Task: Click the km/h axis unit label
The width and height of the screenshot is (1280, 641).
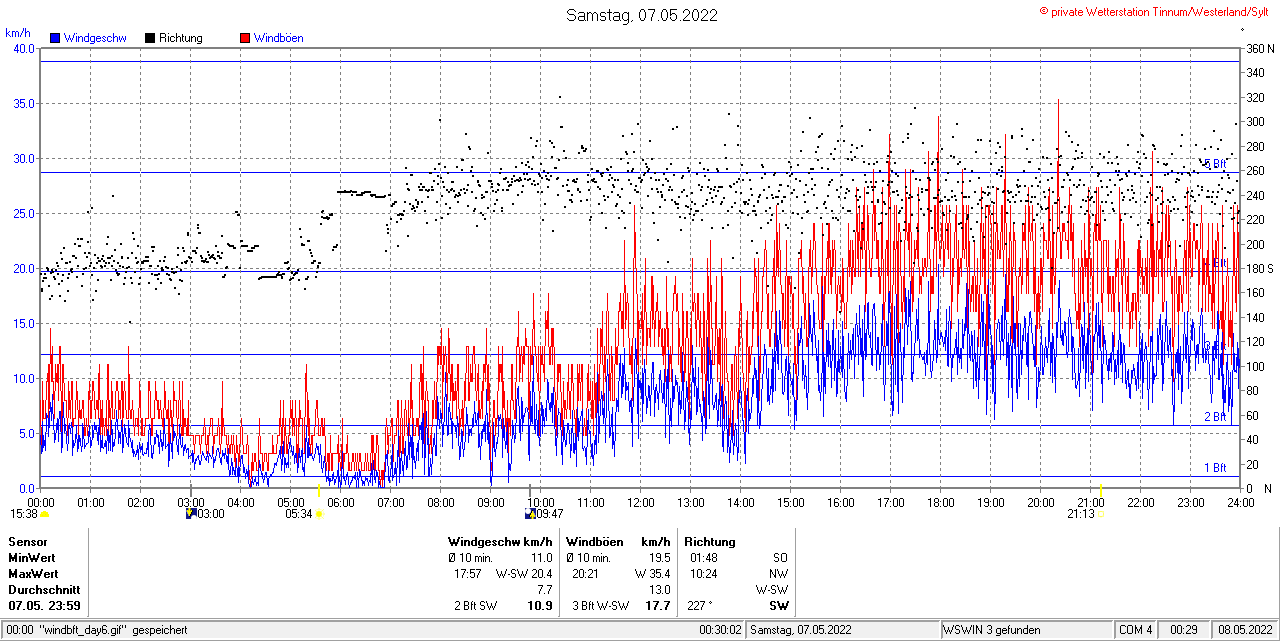Action: point(18,32)
